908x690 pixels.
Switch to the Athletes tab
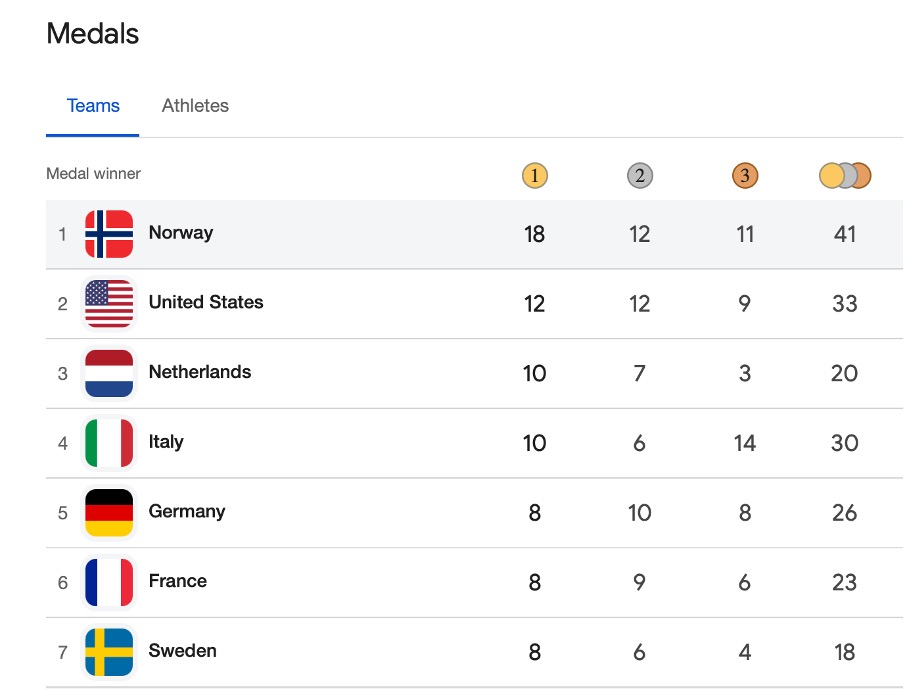coord(195,106)
